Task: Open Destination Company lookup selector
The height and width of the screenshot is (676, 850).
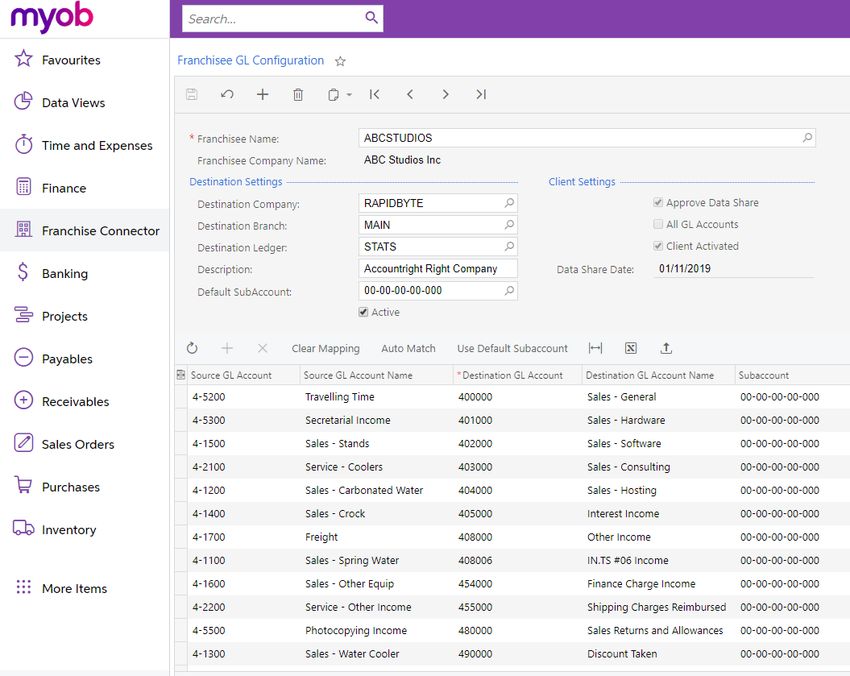Action: click(x=509, y=203)
